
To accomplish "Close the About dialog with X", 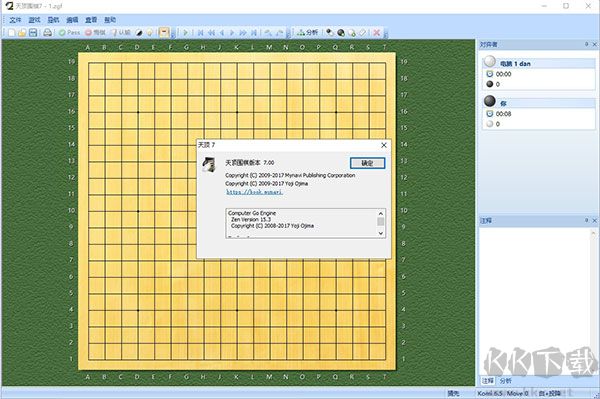I will click(x=384, y=145).
